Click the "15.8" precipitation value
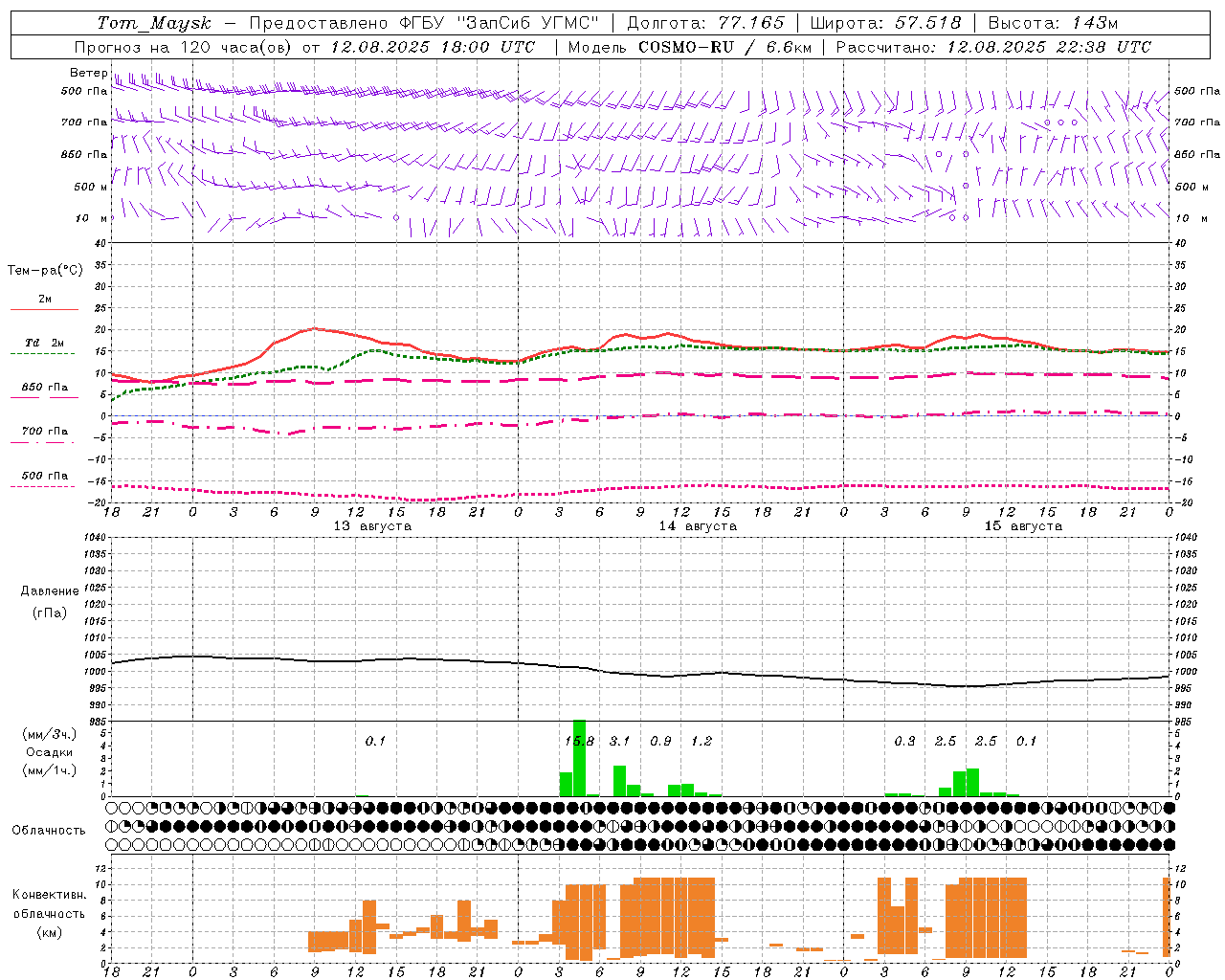Image resolution: width=1225 pixels, height=980 pixels. (x=579, y=742)
